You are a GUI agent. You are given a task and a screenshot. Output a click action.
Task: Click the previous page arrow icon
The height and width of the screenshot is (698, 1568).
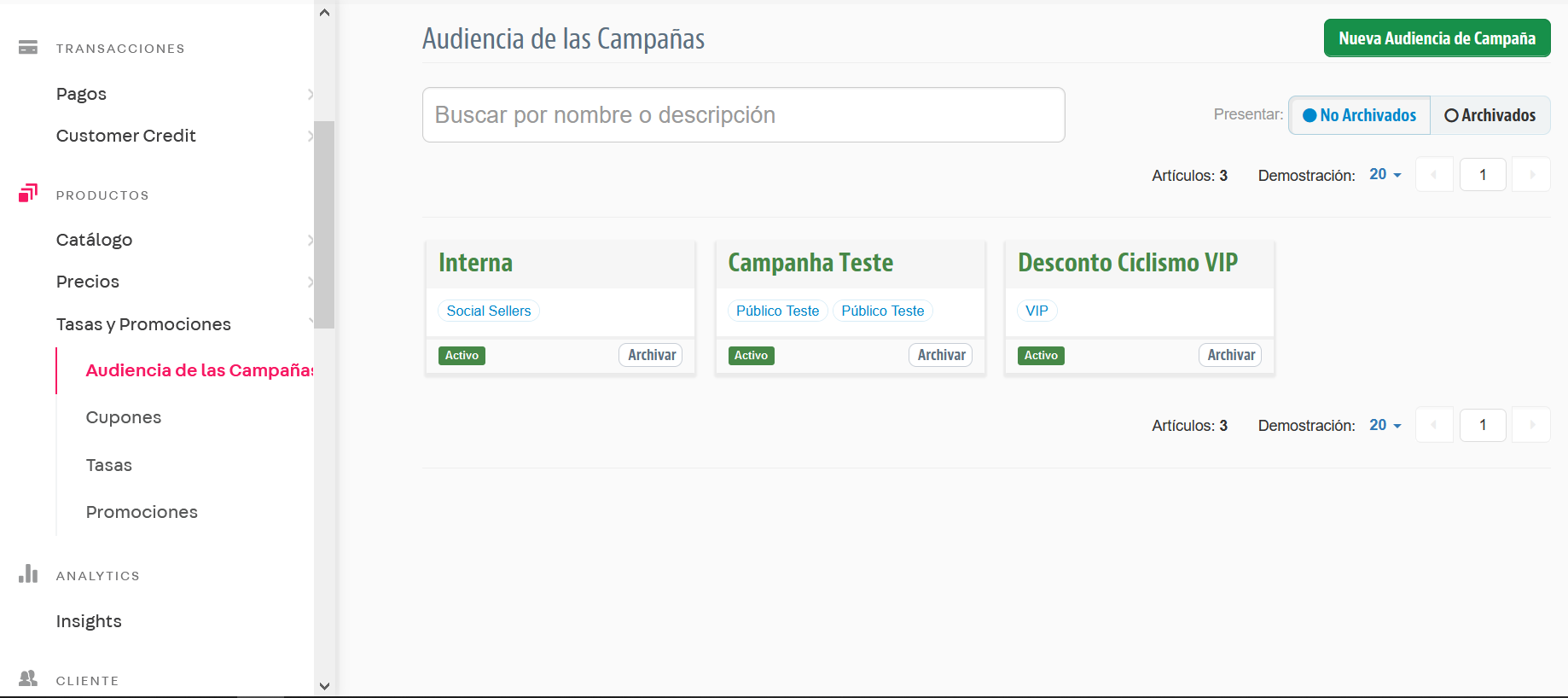coord(1434,174)
